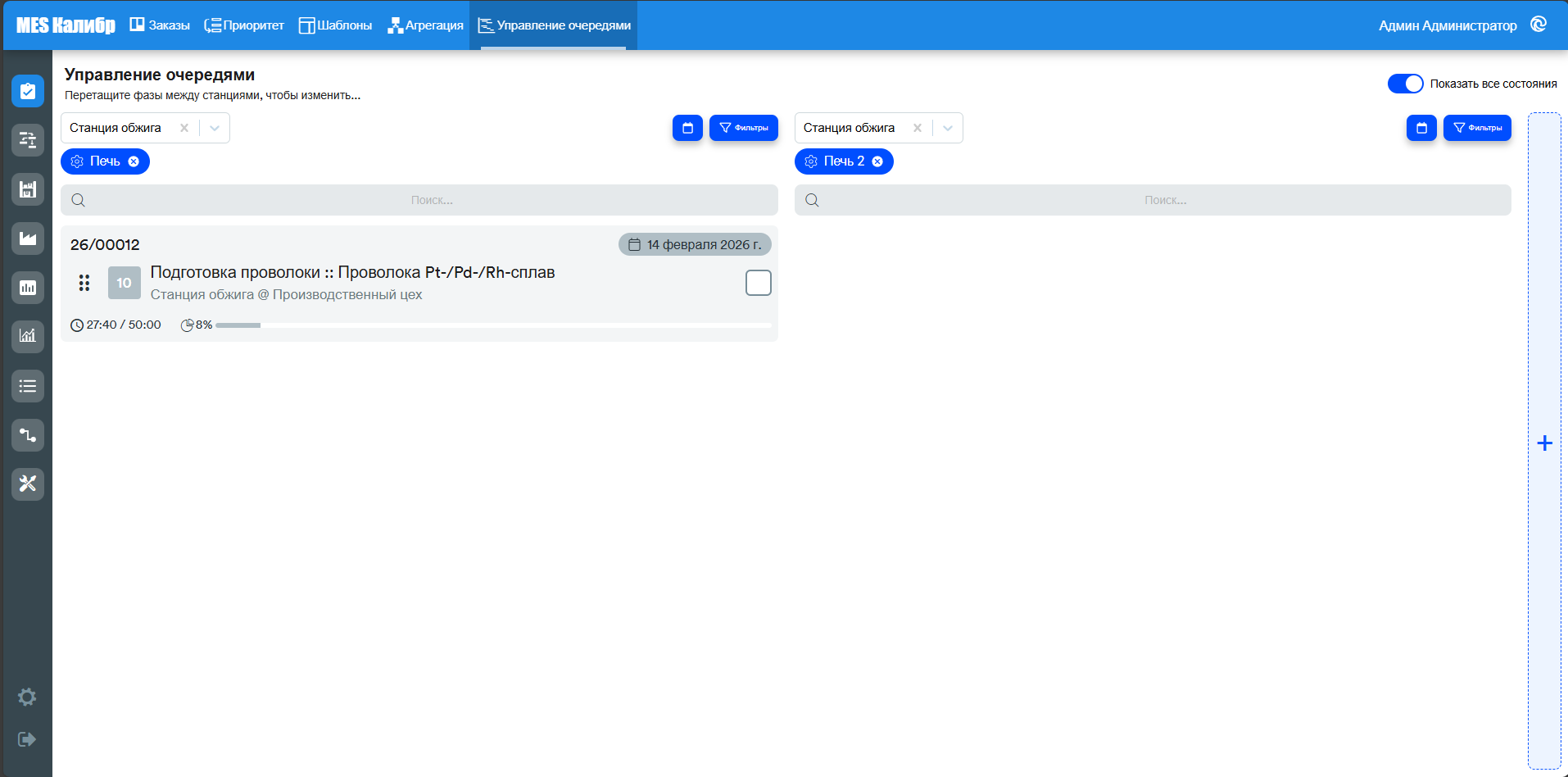Click the 14 февраля 2026 г. date badge
Viewport: 1568px width, 777px height.
point(695,244)
